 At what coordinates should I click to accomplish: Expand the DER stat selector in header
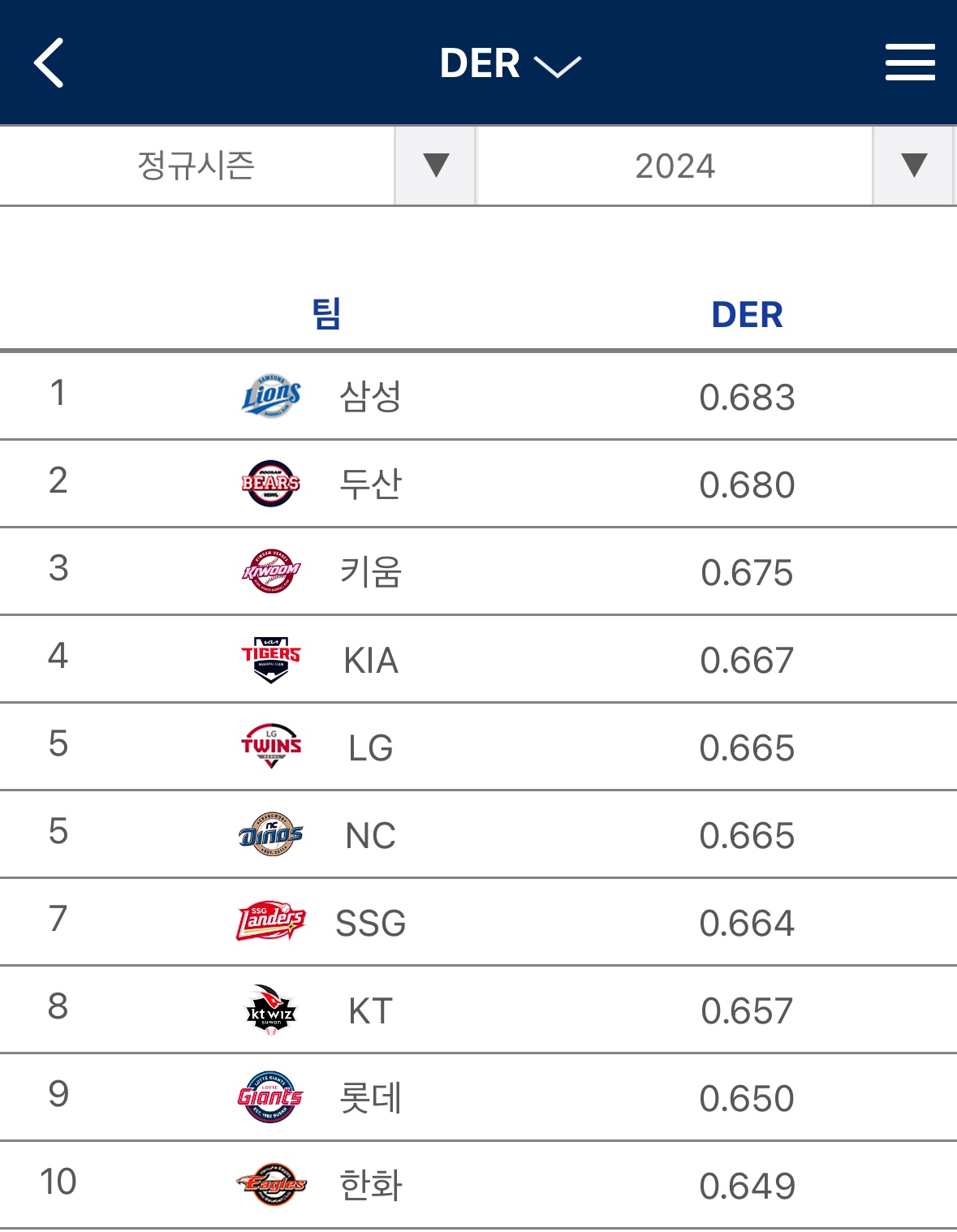pos(510,64)
